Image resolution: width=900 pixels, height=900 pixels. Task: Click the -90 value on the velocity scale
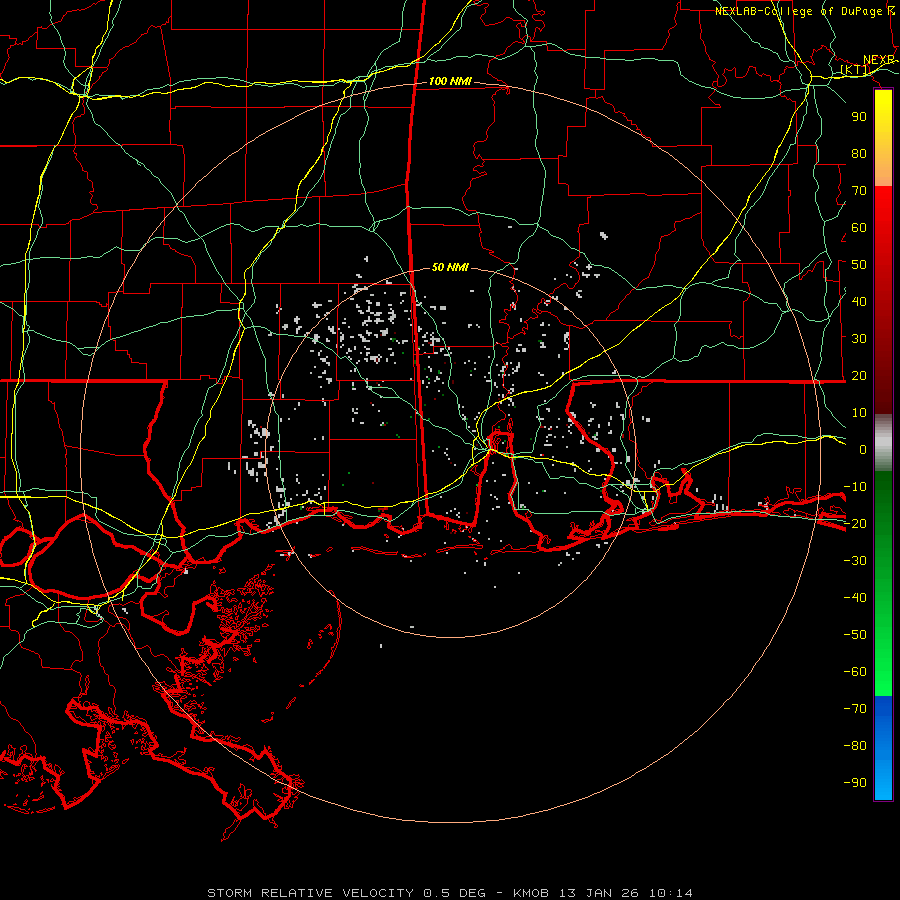point(855,783)
